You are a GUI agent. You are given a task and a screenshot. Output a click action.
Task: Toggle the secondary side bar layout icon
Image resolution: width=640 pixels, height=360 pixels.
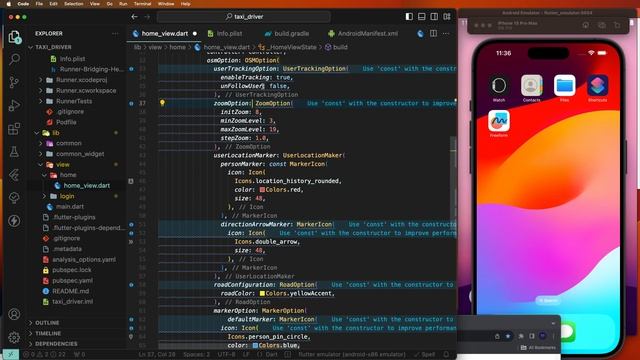pyautogui.click(x=434, y=17)
